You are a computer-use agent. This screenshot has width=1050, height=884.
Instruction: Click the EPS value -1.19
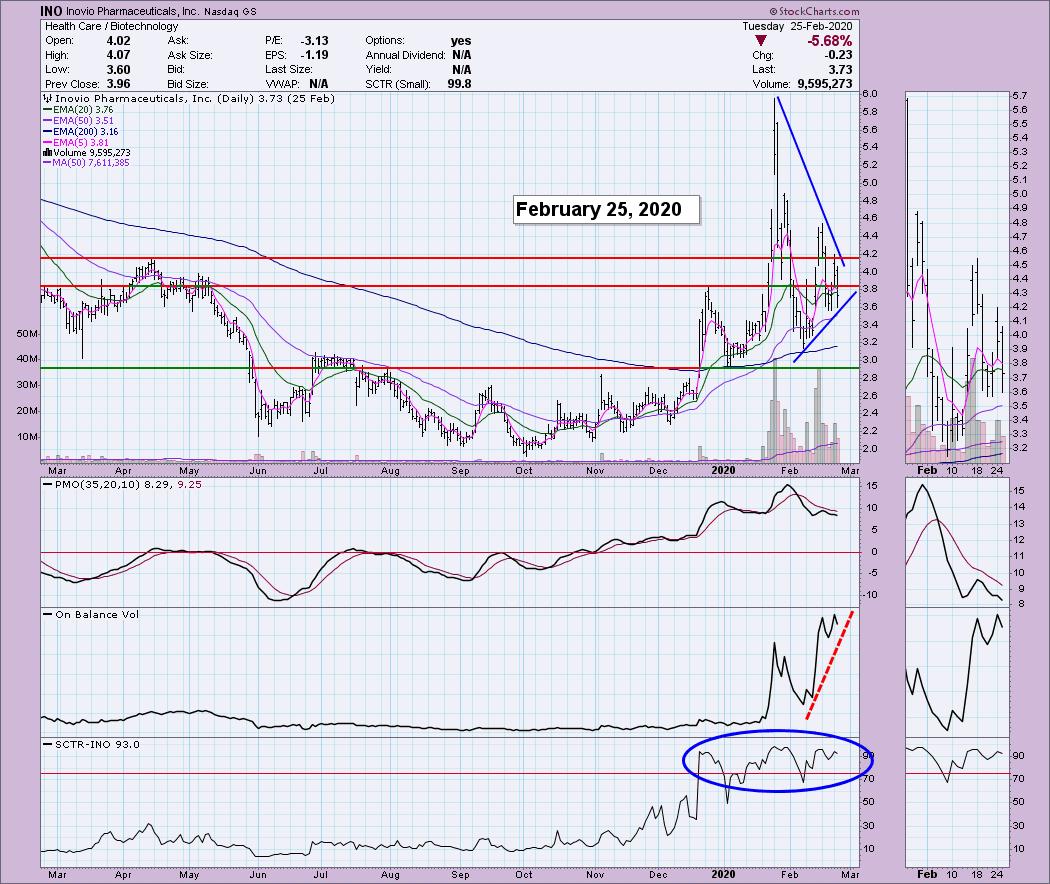314,55
